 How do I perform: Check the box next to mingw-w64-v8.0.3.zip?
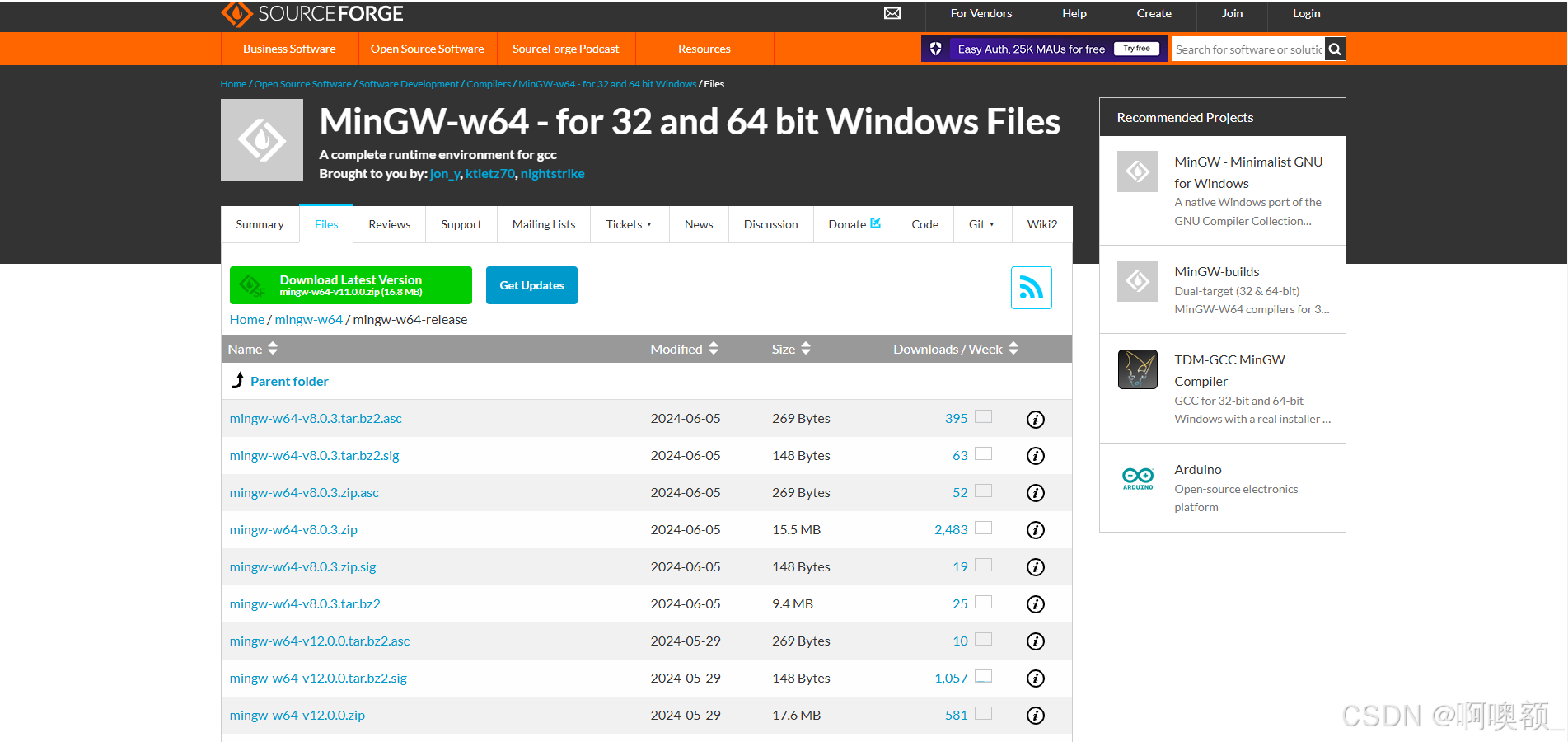click(983, 527)
